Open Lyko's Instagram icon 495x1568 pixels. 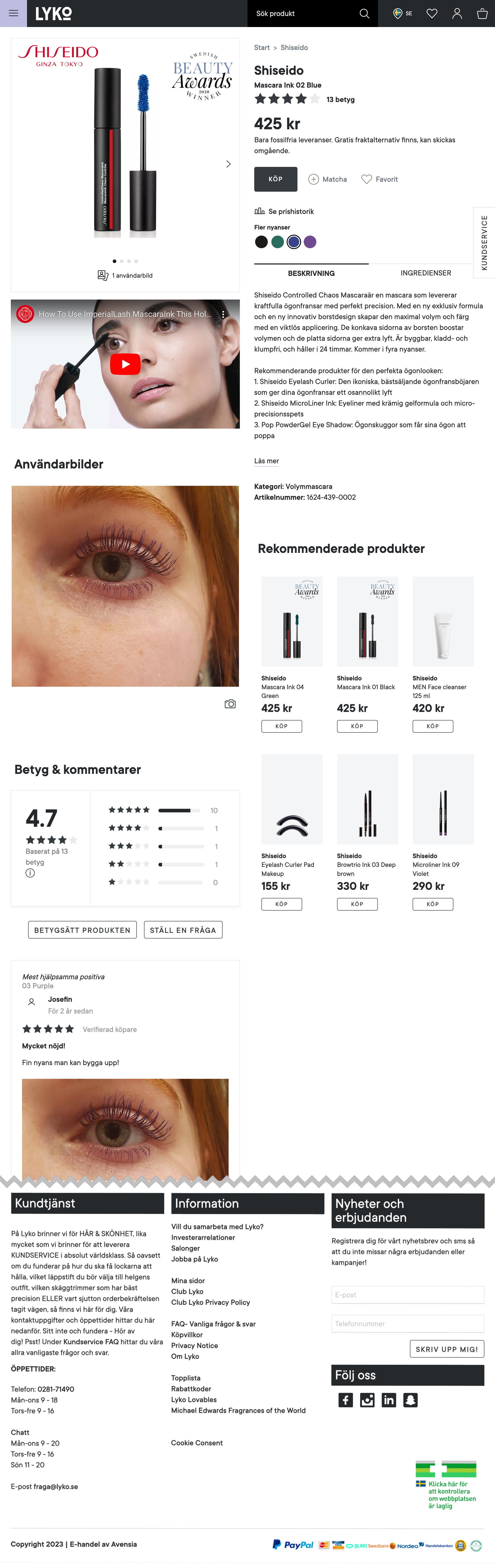(x=367, y=1400)
